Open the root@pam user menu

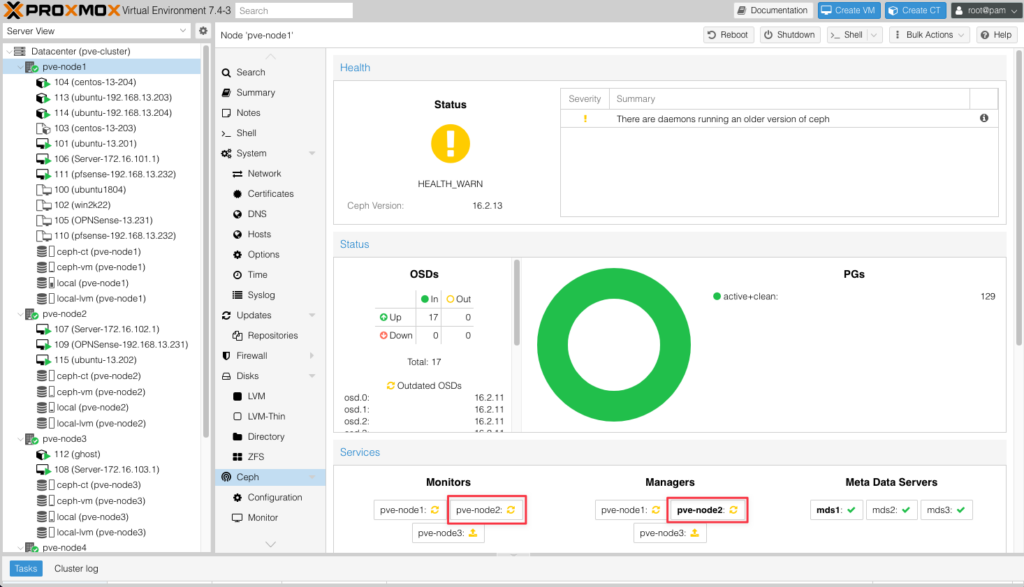coord(985,10)
